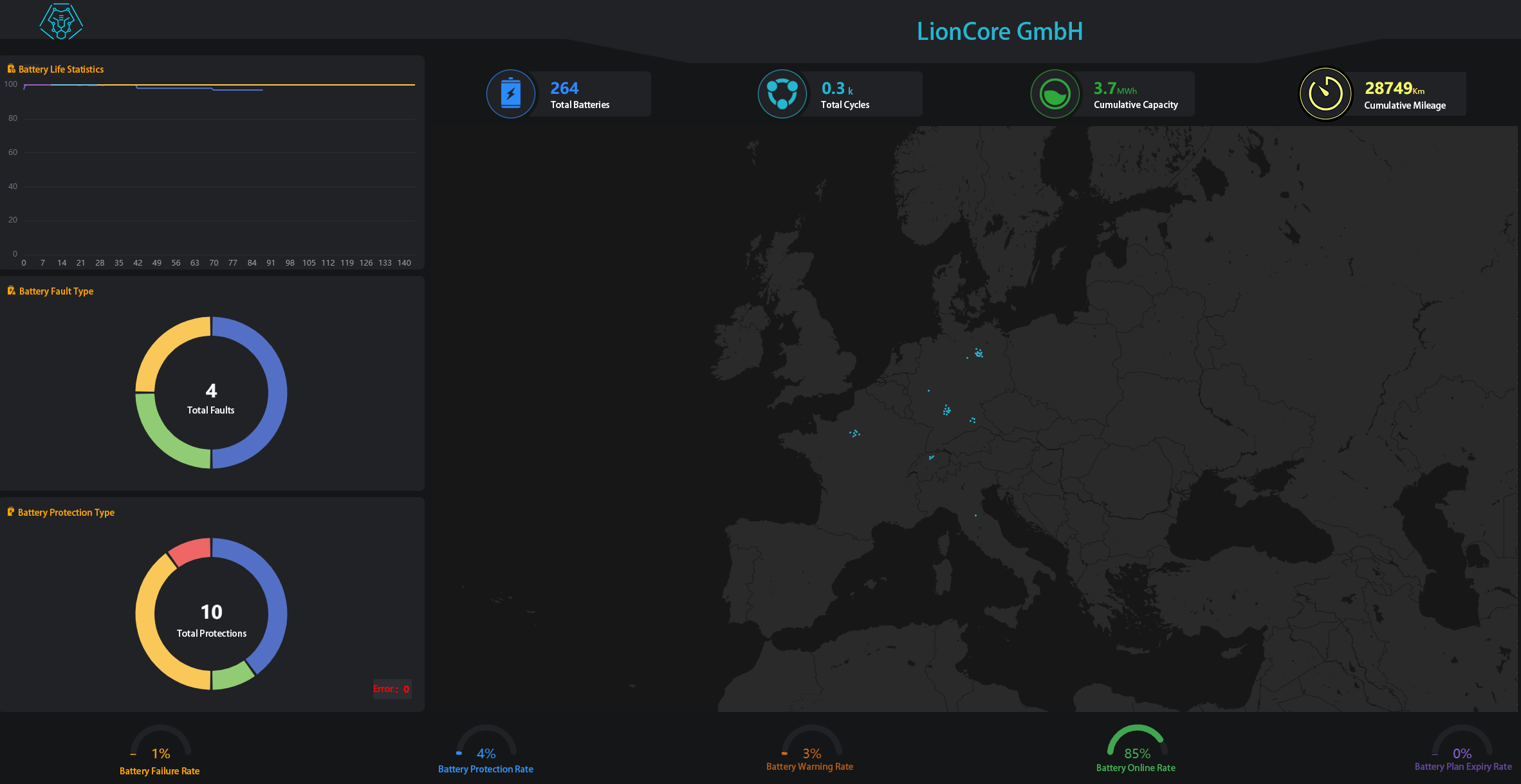Click the Total Cycles circular icon

(x=782, y=94)
